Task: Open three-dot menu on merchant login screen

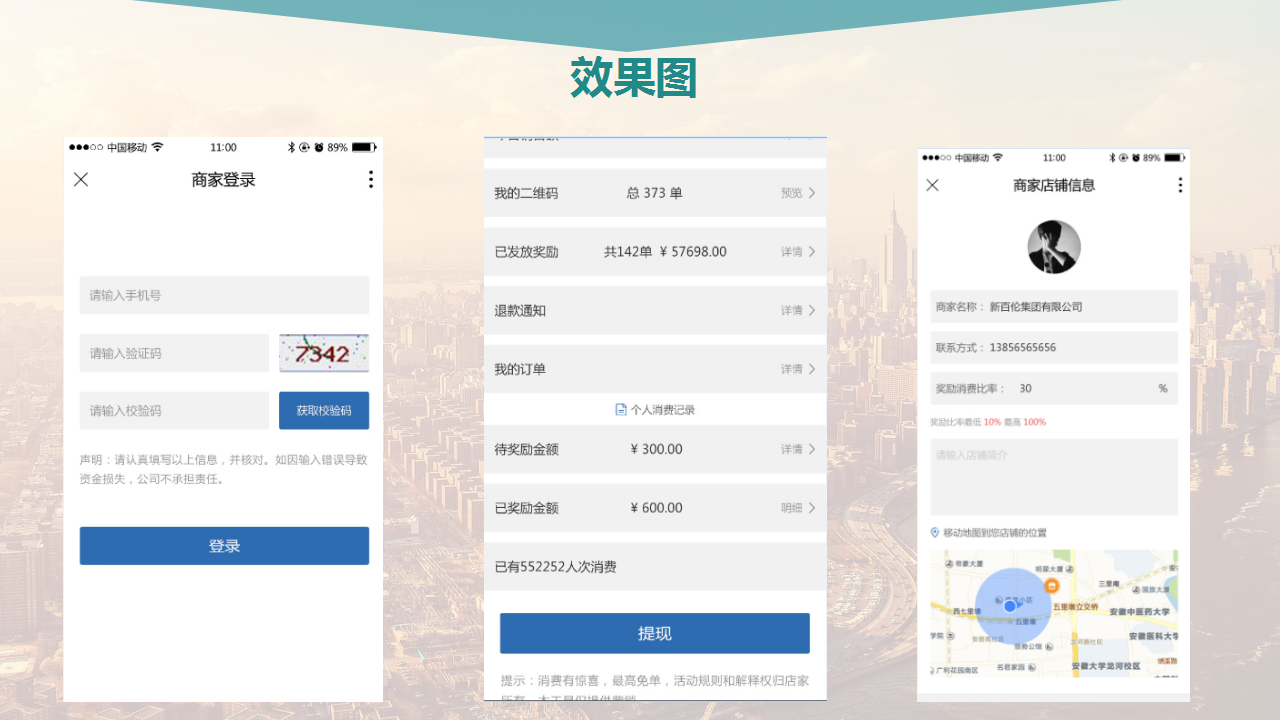Action: point(370,179)
